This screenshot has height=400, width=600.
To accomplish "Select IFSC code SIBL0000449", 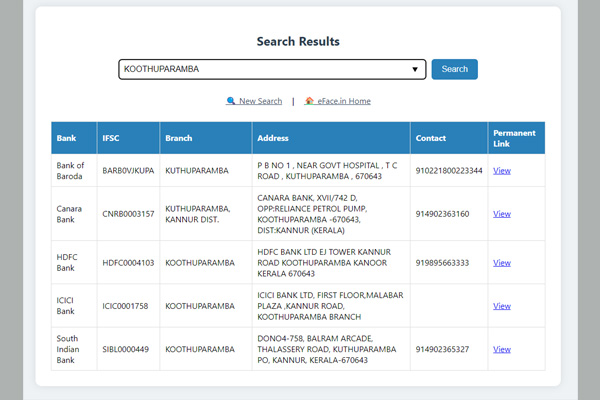I will point(126,349).
